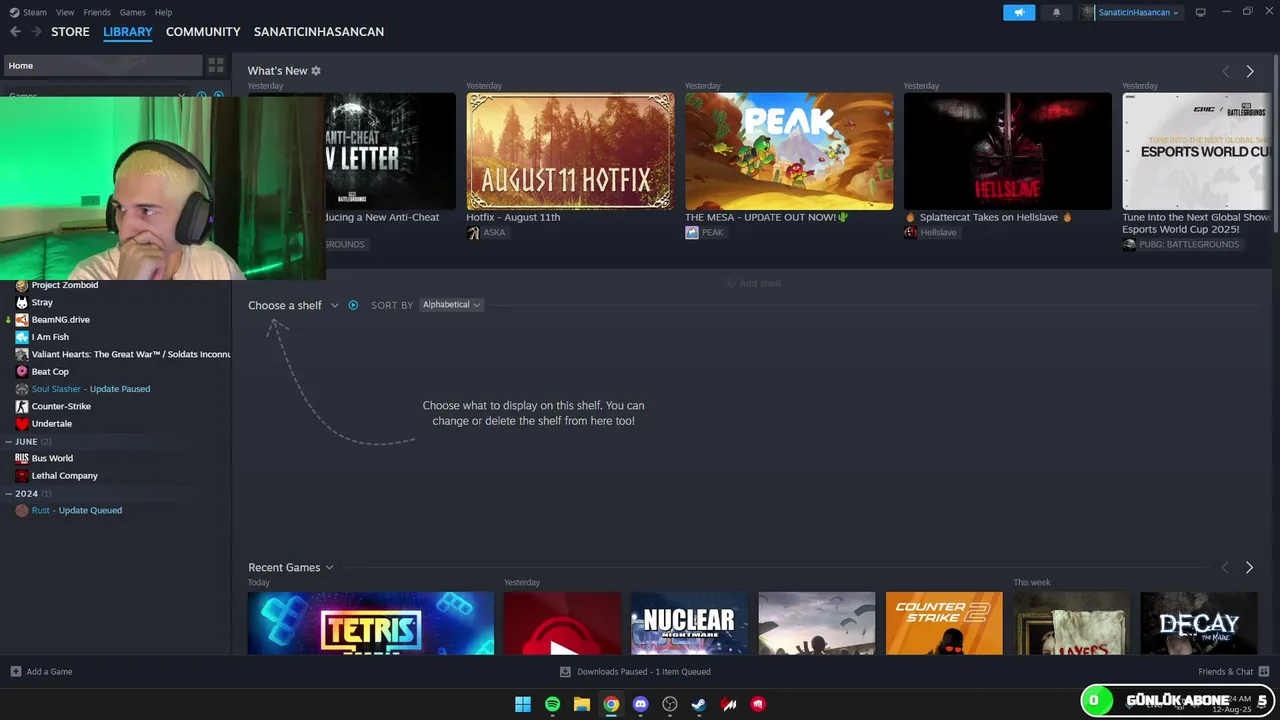Click the Stray game icon
The width and height of the screenshot is (1280, 720).
point(22,302)
